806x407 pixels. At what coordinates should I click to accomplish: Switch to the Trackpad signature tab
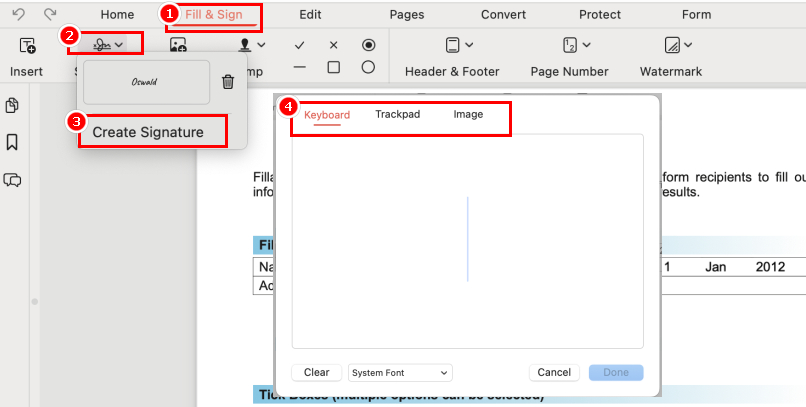tap(397, 114)
